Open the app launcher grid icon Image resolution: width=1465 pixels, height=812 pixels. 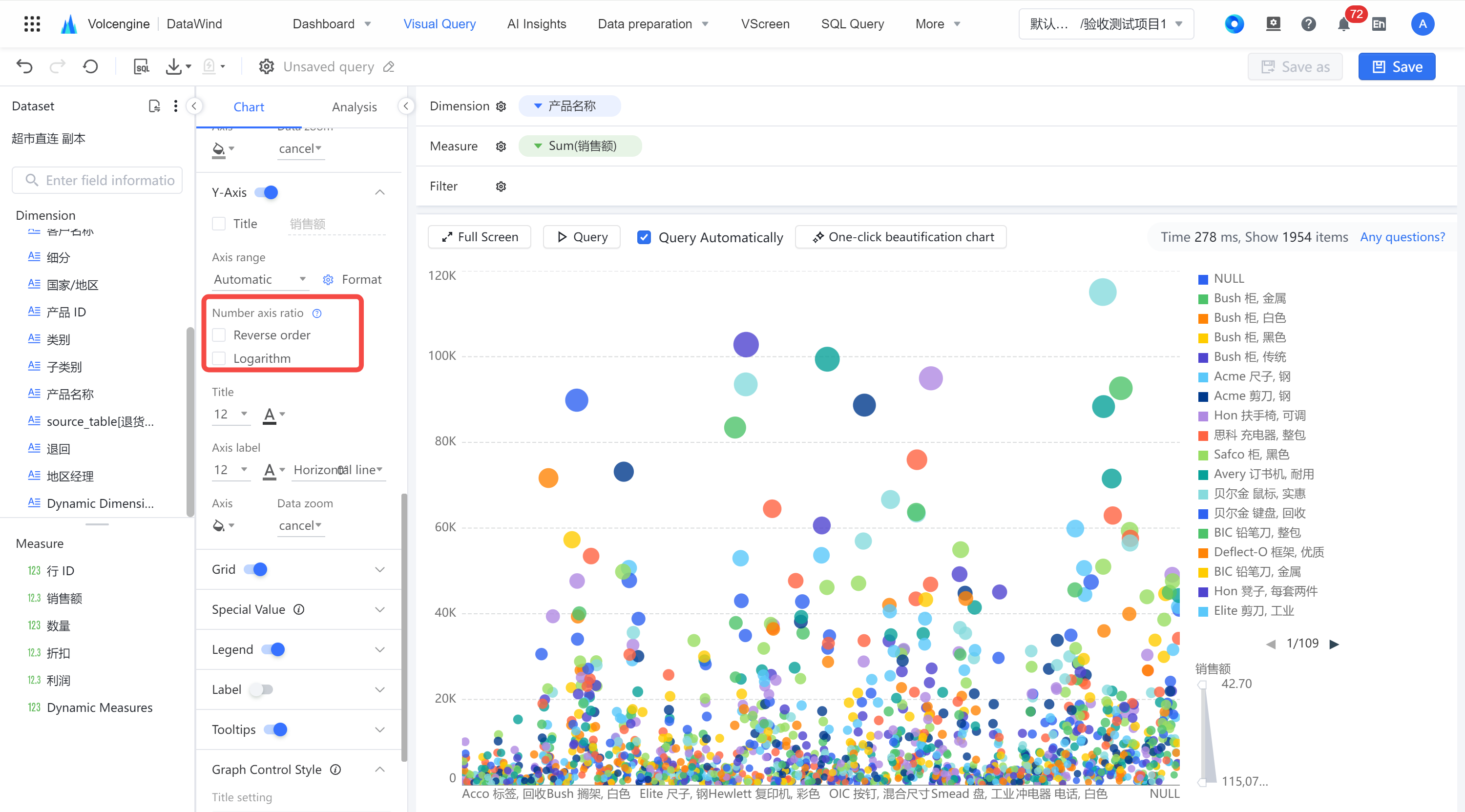point(32,23)
